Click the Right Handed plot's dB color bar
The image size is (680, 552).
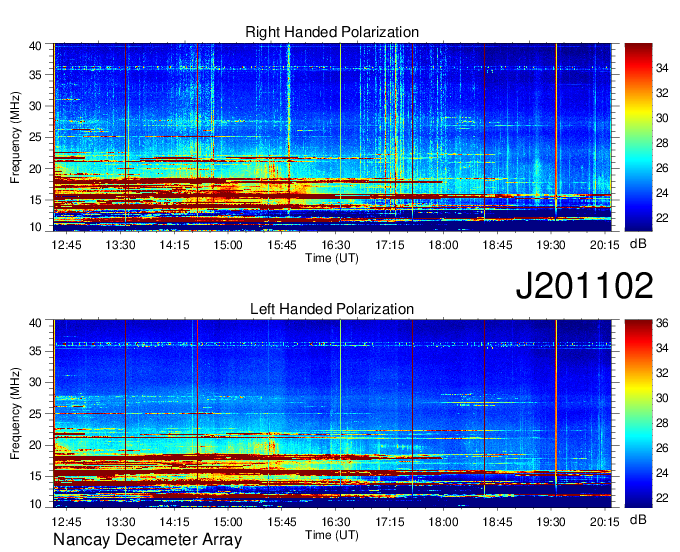(638, 137)
